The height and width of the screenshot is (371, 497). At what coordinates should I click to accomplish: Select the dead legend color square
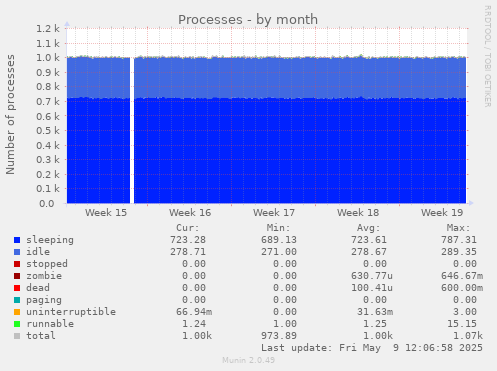(x=17, y=288)
